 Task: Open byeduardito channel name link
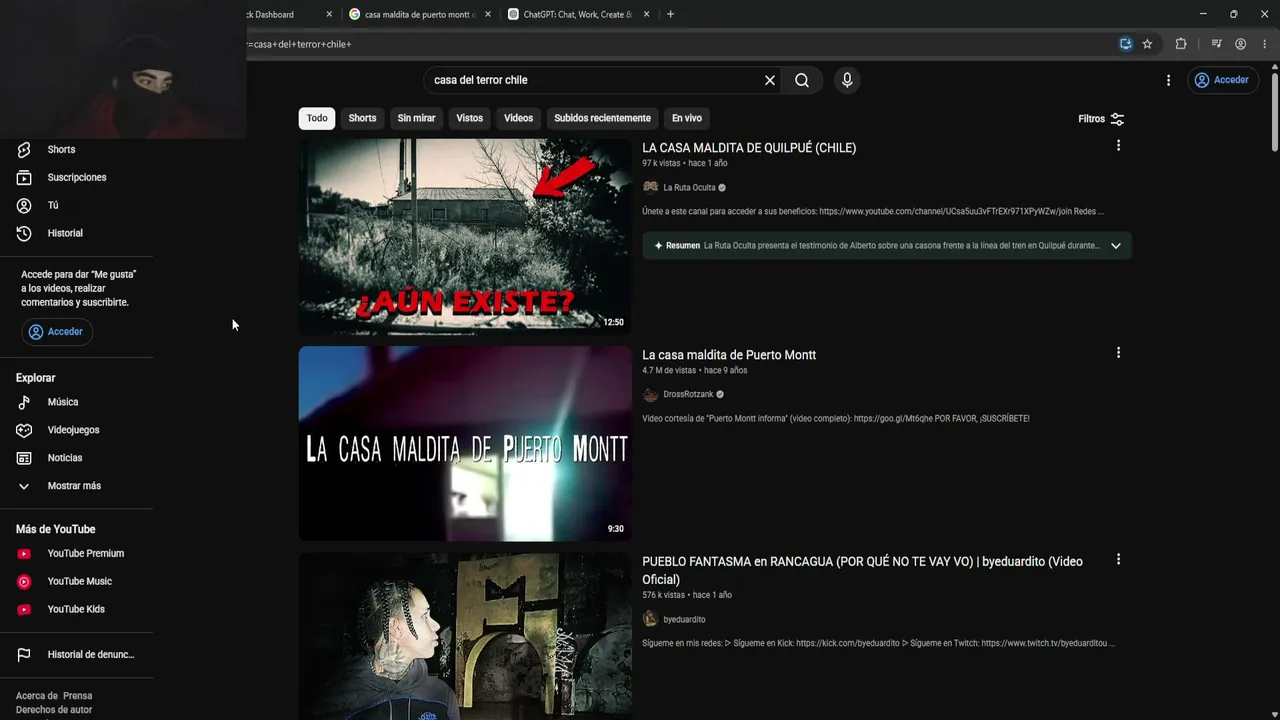684,620
